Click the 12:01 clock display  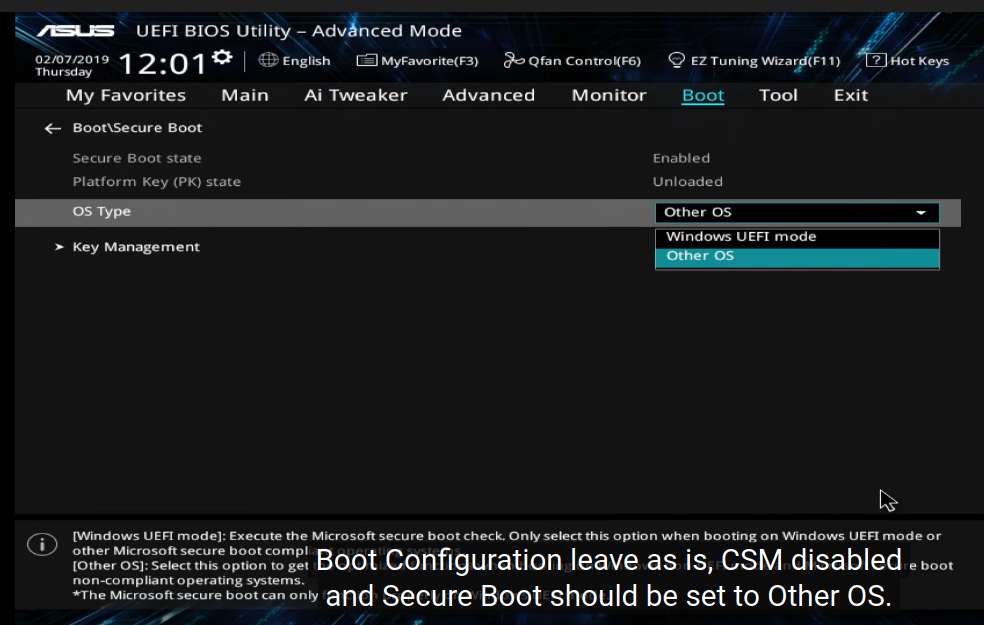(x=163, y=63)
